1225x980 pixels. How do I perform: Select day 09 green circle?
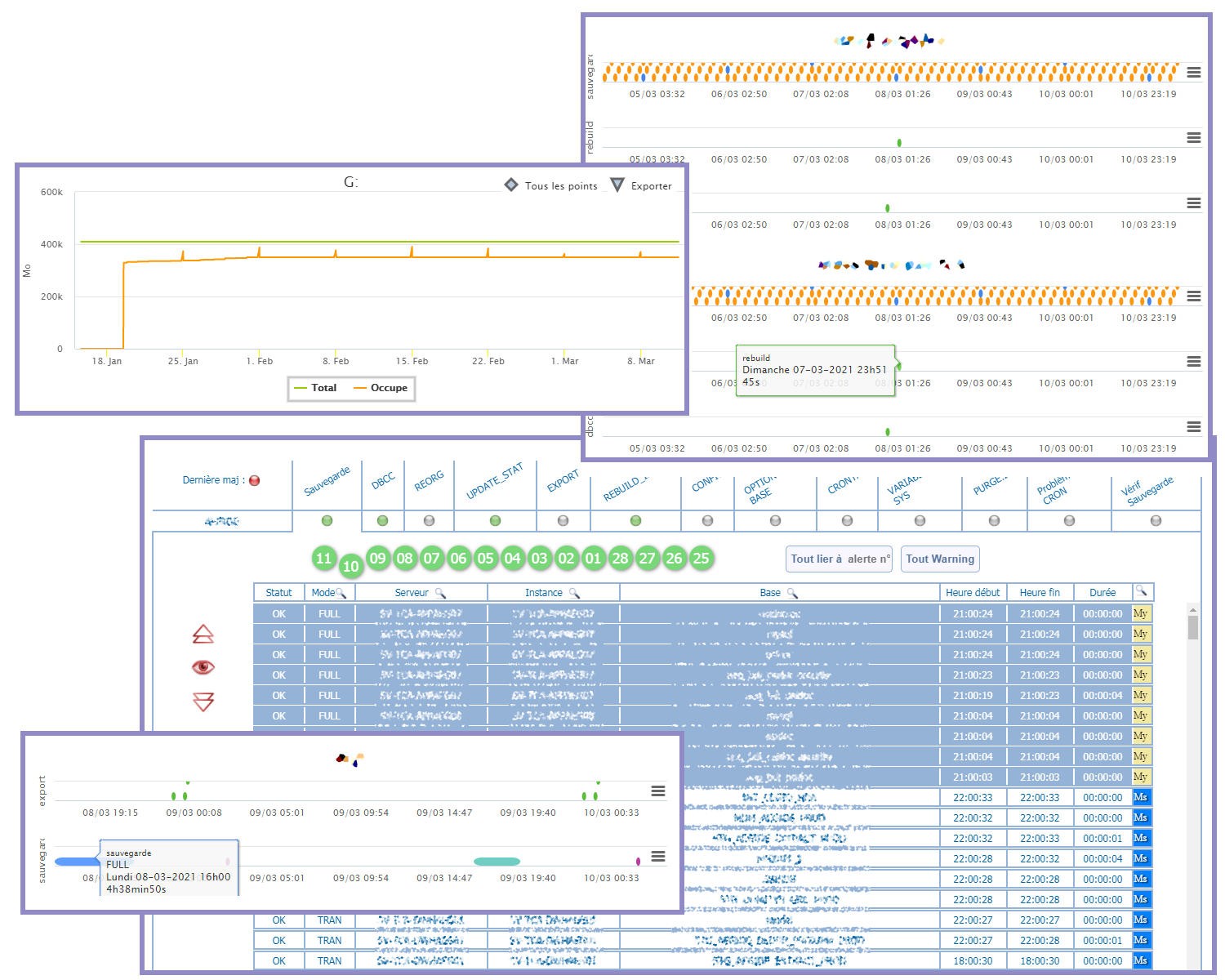[377, 559]
